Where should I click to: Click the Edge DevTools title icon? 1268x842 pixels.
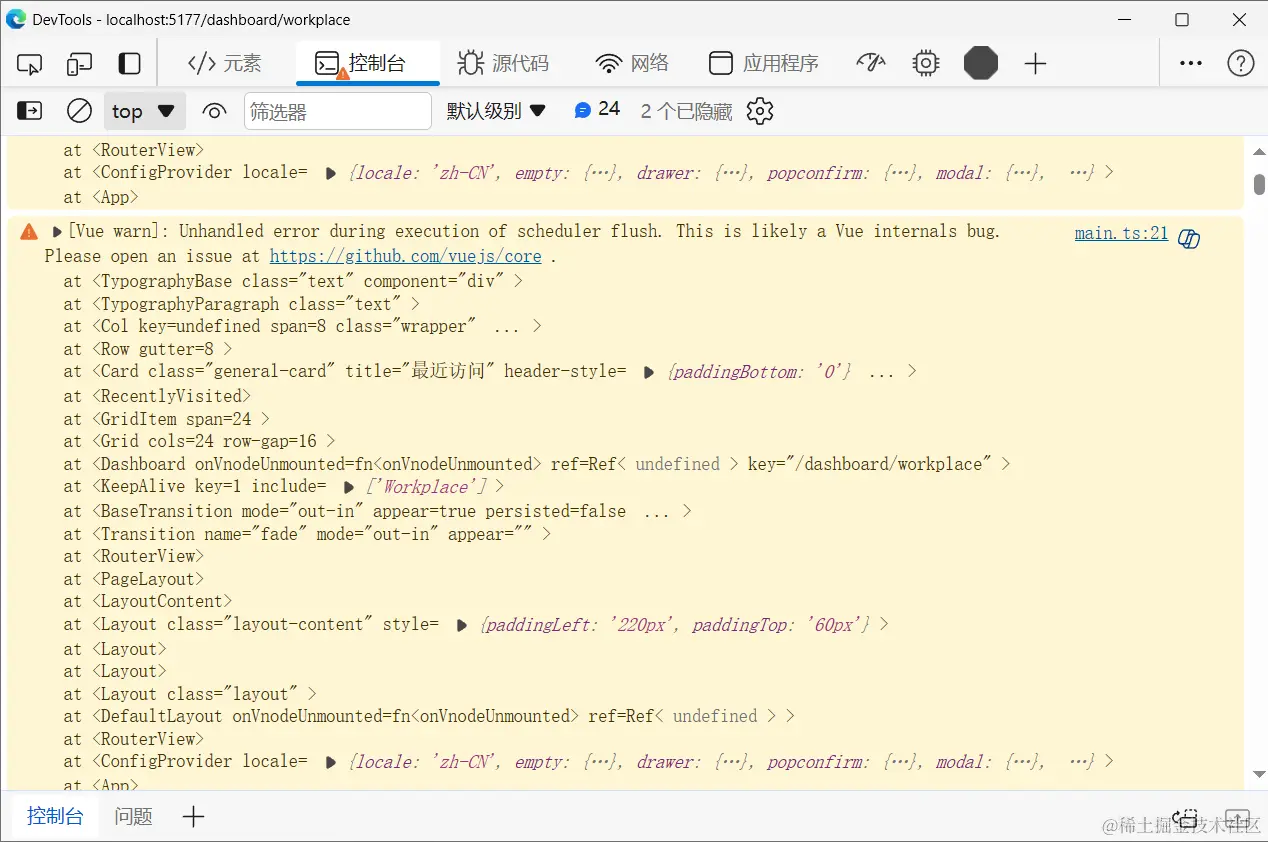point(15,19)
